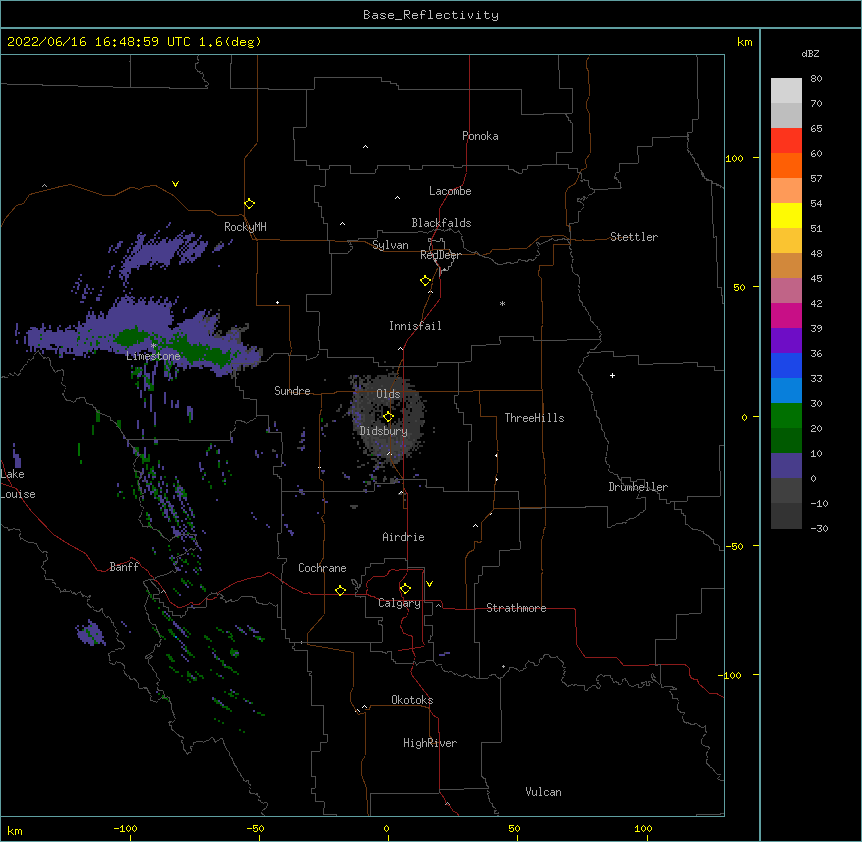862x842 pixels.
Task: Click the yellow diamond marker south of RedDeer
Action: click(425, 281)
